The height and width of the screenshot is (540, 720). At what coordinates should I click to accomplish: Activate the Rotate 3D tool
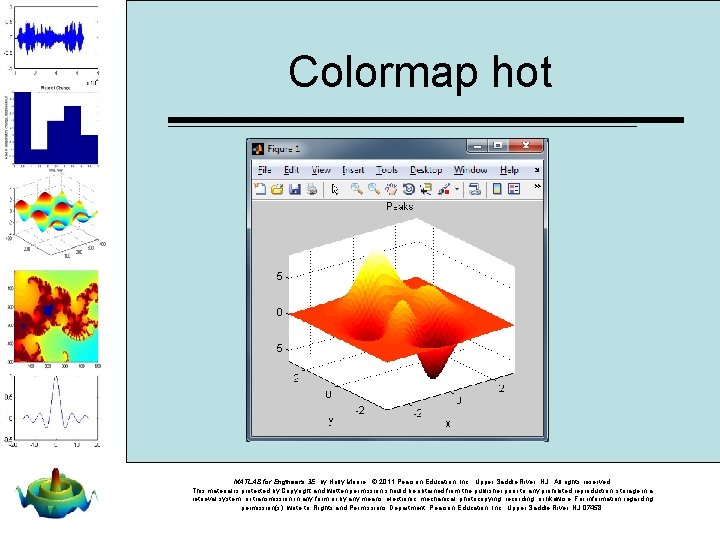[x=408, y=189]
